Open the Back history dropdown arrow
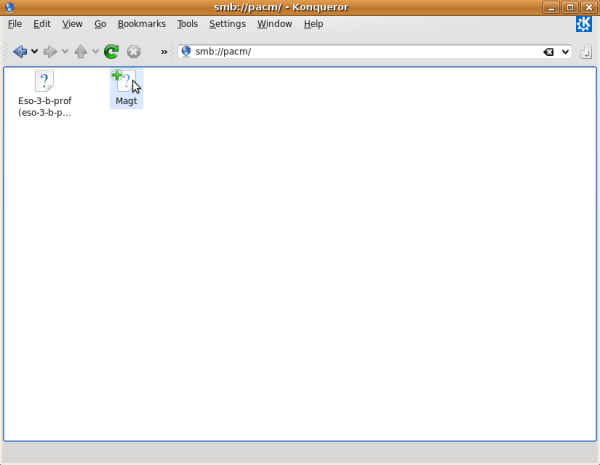Image resolution: width=600 pixels, height=465 pixels. [35, 51]
